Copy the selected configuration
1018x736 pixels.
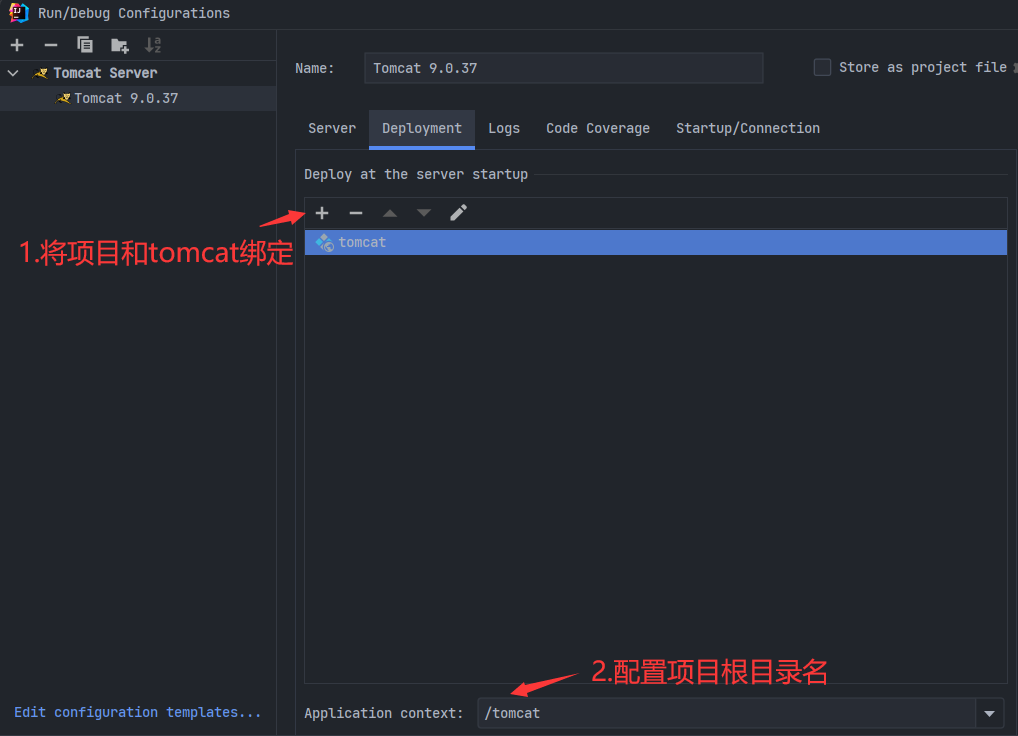[x=85, y=45]
